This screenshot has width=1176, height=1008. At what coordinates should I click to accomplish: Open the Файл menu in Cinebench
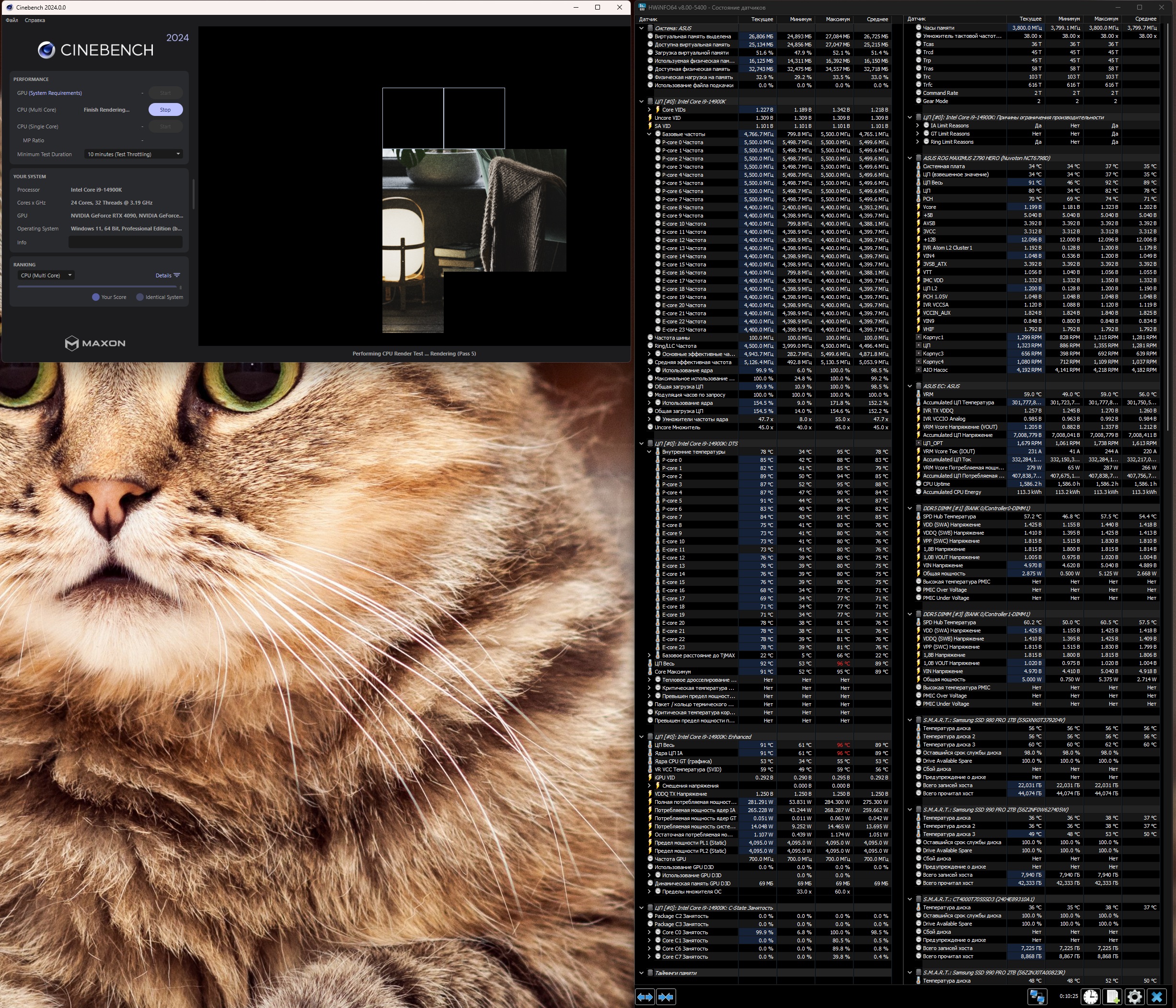pyautogui.click(x=12, y=21)
